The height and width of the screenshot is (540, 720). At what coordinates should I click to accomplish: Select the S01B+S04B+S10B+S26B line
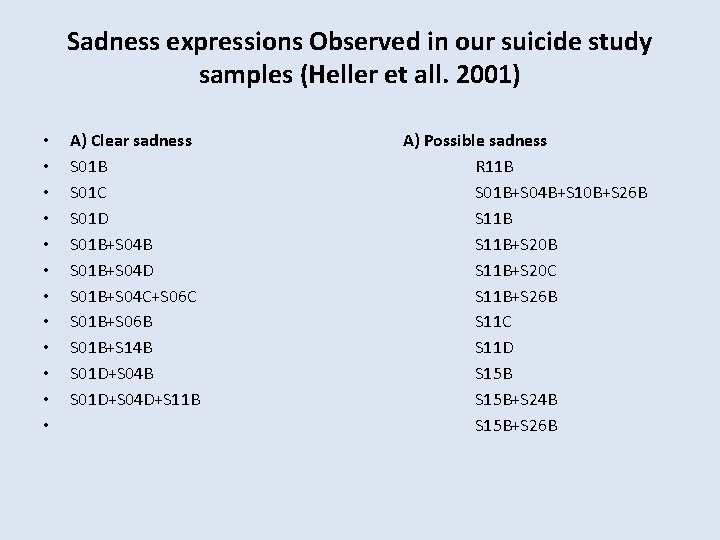[561, 192]
